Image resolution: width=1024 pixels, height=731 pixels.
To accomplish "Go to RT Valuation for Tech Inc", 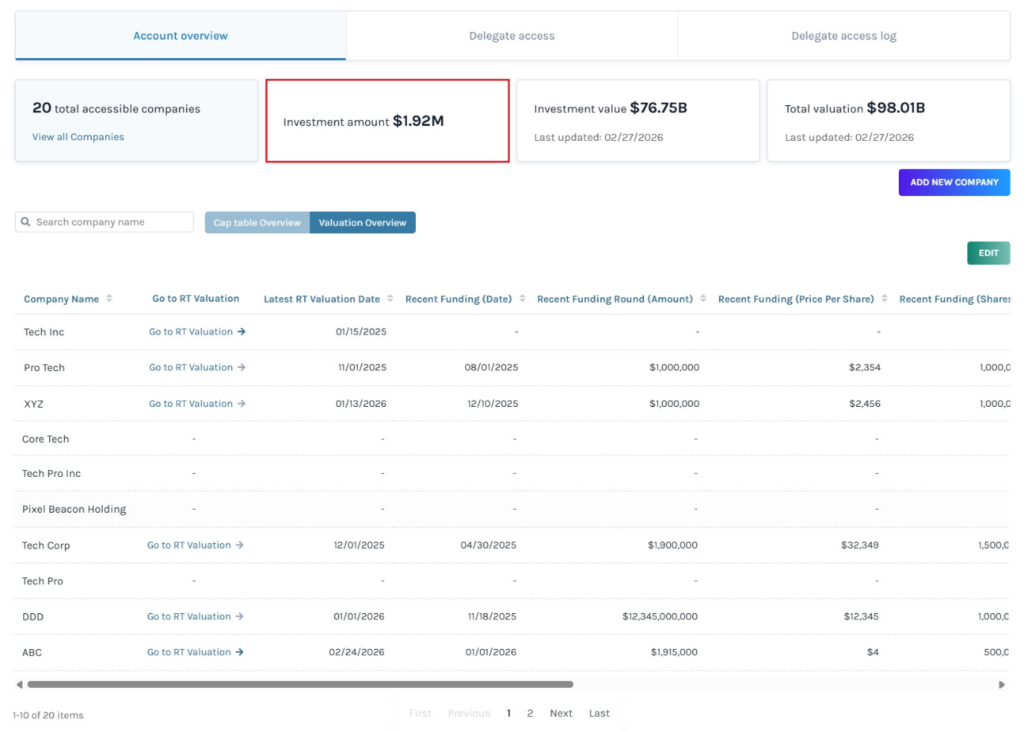I will click(197, 332).
